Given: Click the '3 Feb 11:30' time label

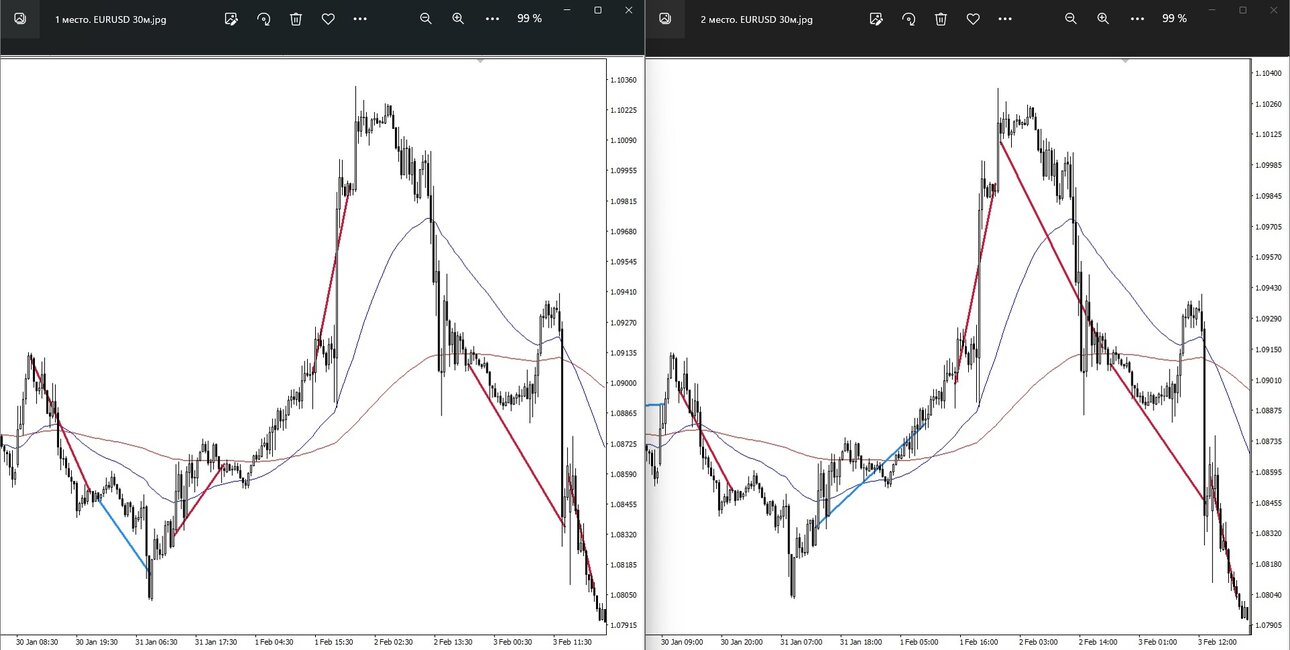Looking at the screenshot, I should pyautogui.click(x=574, y=642).
